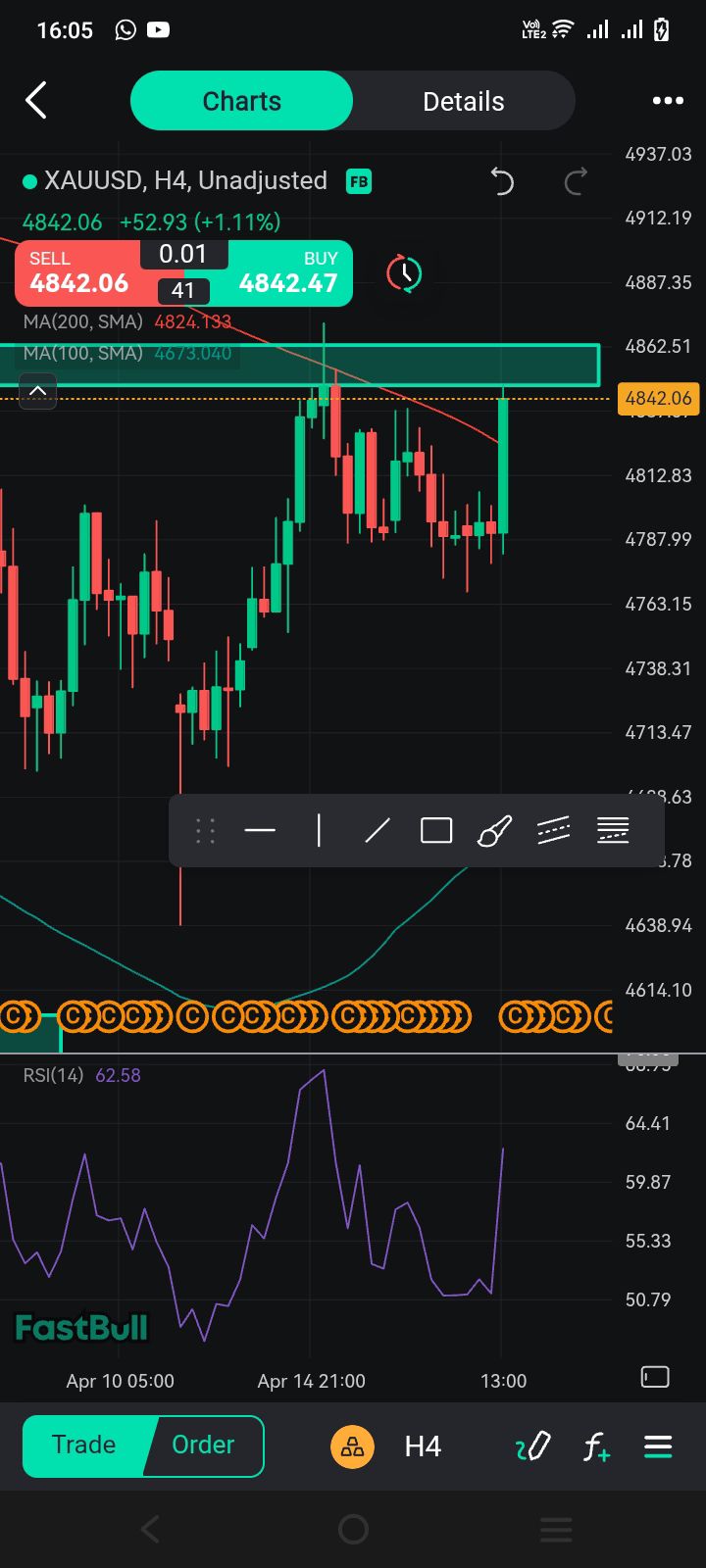Select the rectangle drawing tool
Viewport: 706px width, 1568px height.
point(436,831)
